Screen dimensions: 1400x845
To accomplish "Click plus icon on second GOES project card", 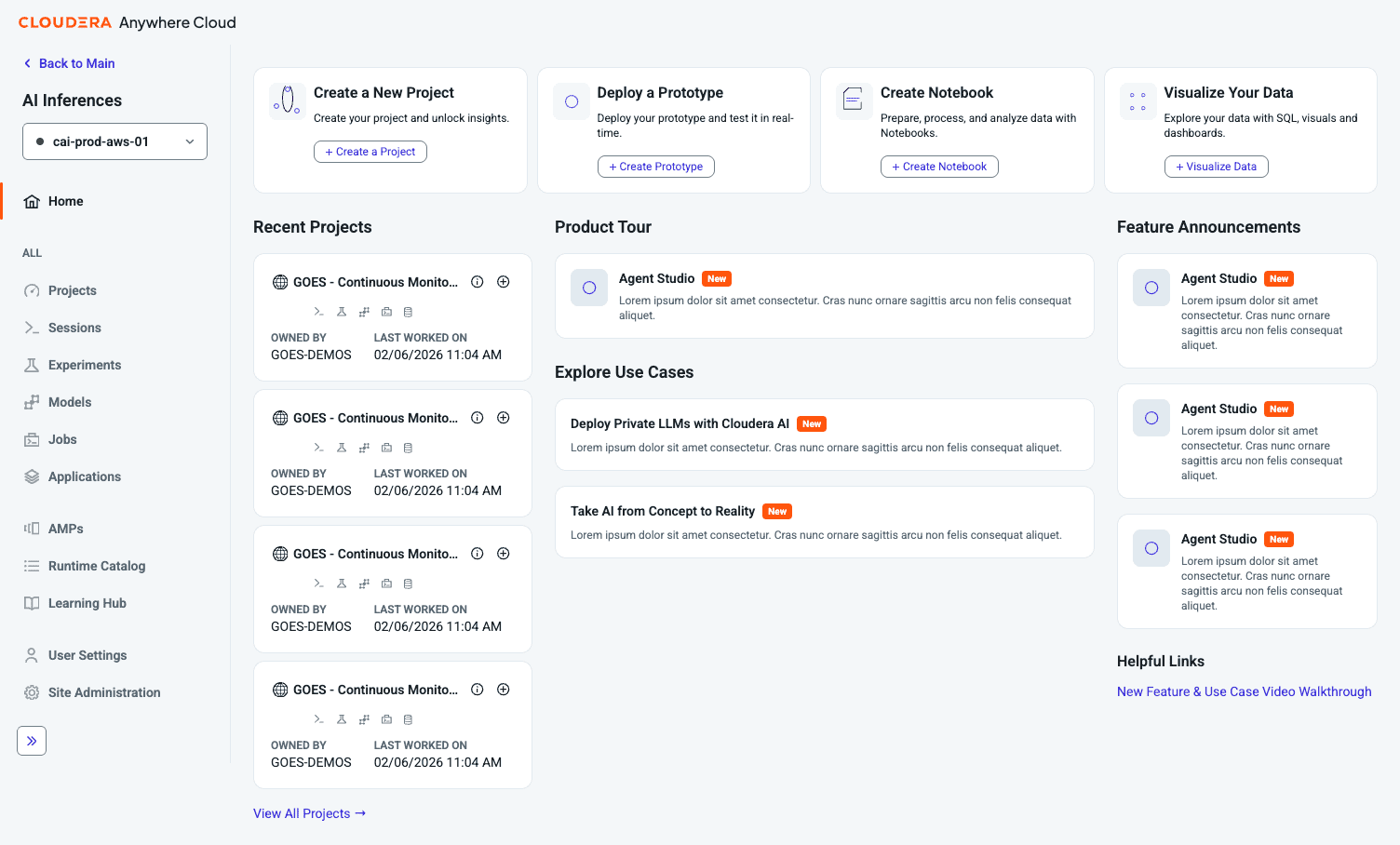I will [504, 418].
